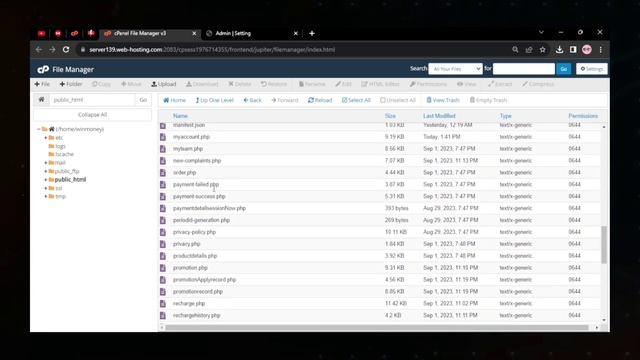640x360 pixels.
Task: Tick Unselect All files
Action: coord(398,100)
